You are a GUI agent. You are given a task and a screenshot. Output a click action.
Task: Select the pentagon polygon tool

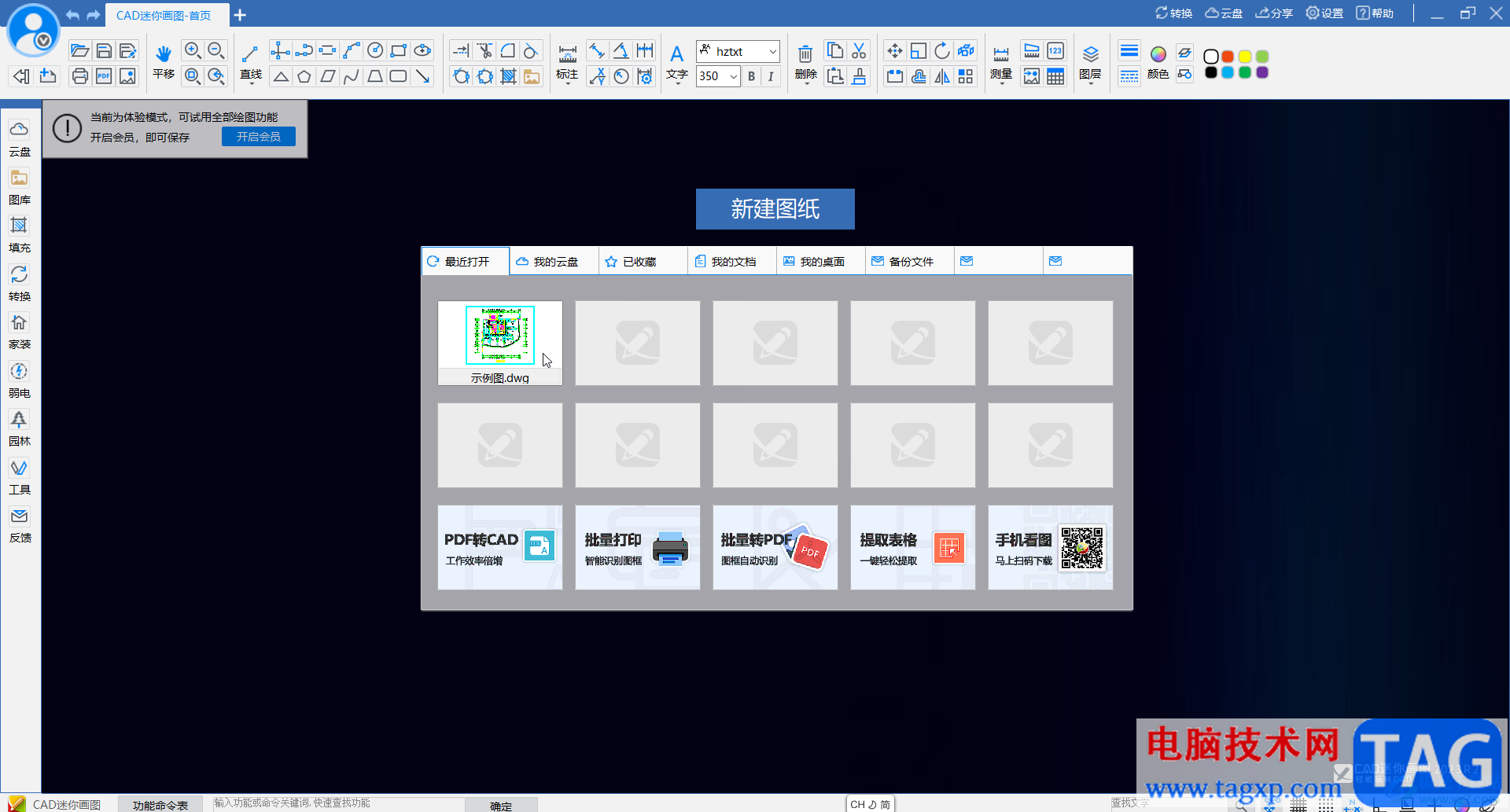pyautogui.click(x=304, y=76)
